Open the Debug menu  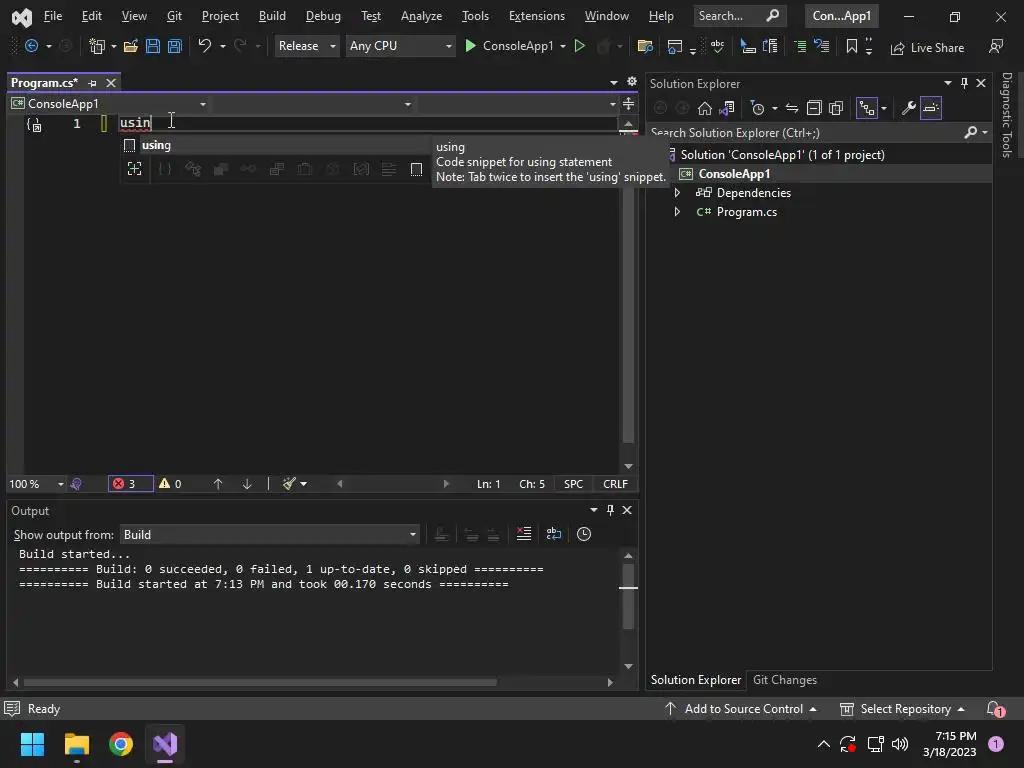pyautogui.click(x=323, y=16)
